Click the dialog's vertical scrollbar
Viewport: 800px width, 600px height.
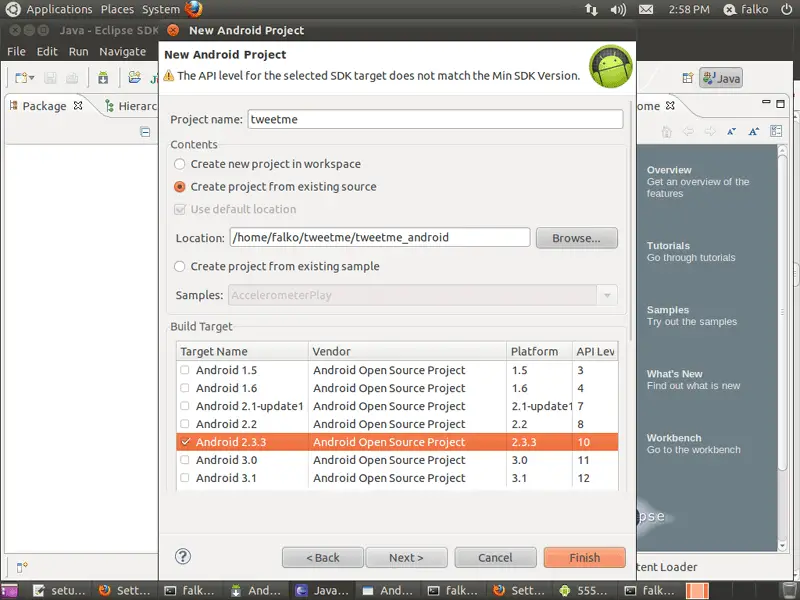tap(631, 222)
